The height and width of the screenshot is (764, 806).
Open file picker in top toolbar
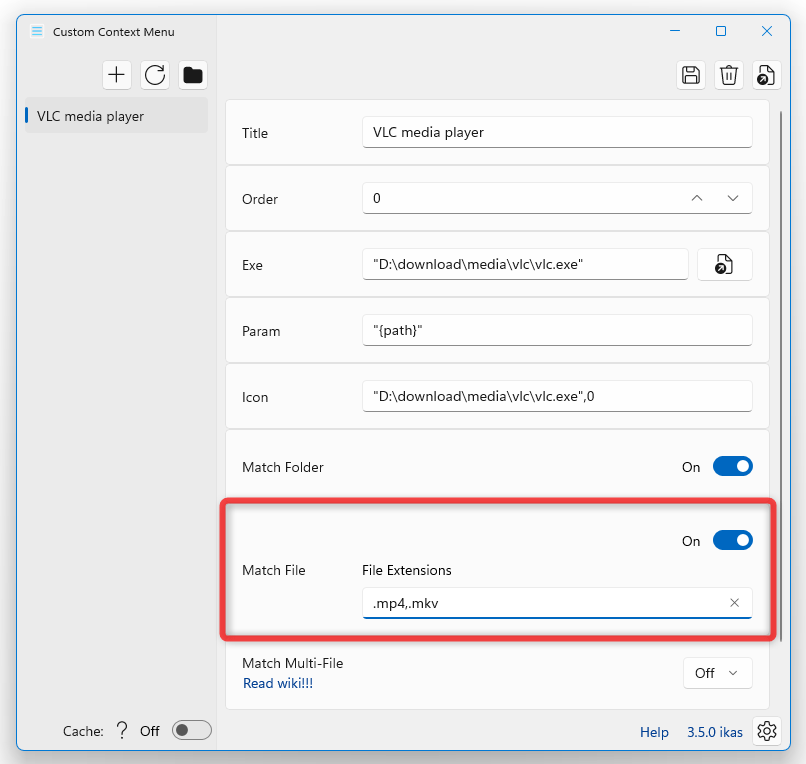[766, 75]
